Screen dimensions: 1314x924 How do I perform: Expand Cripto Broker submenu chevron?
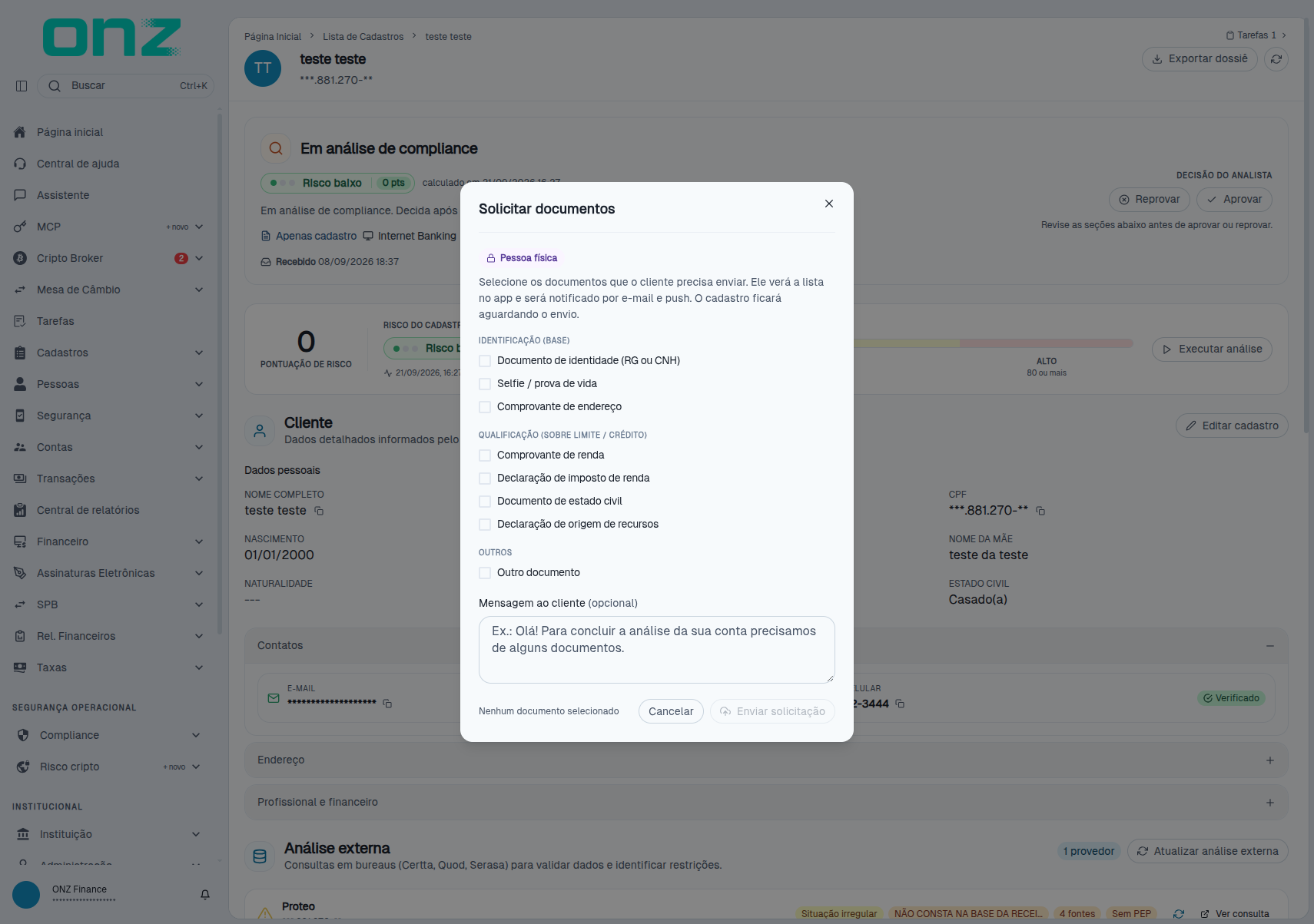point(199,258)
